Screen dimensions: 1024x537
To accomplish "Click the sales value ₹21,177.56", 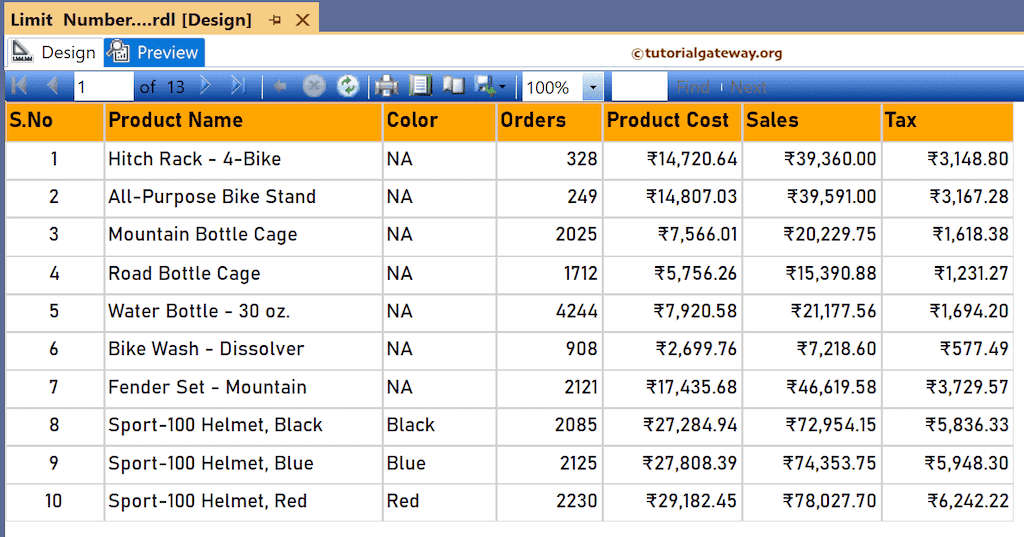I will [x=834, y=312].
